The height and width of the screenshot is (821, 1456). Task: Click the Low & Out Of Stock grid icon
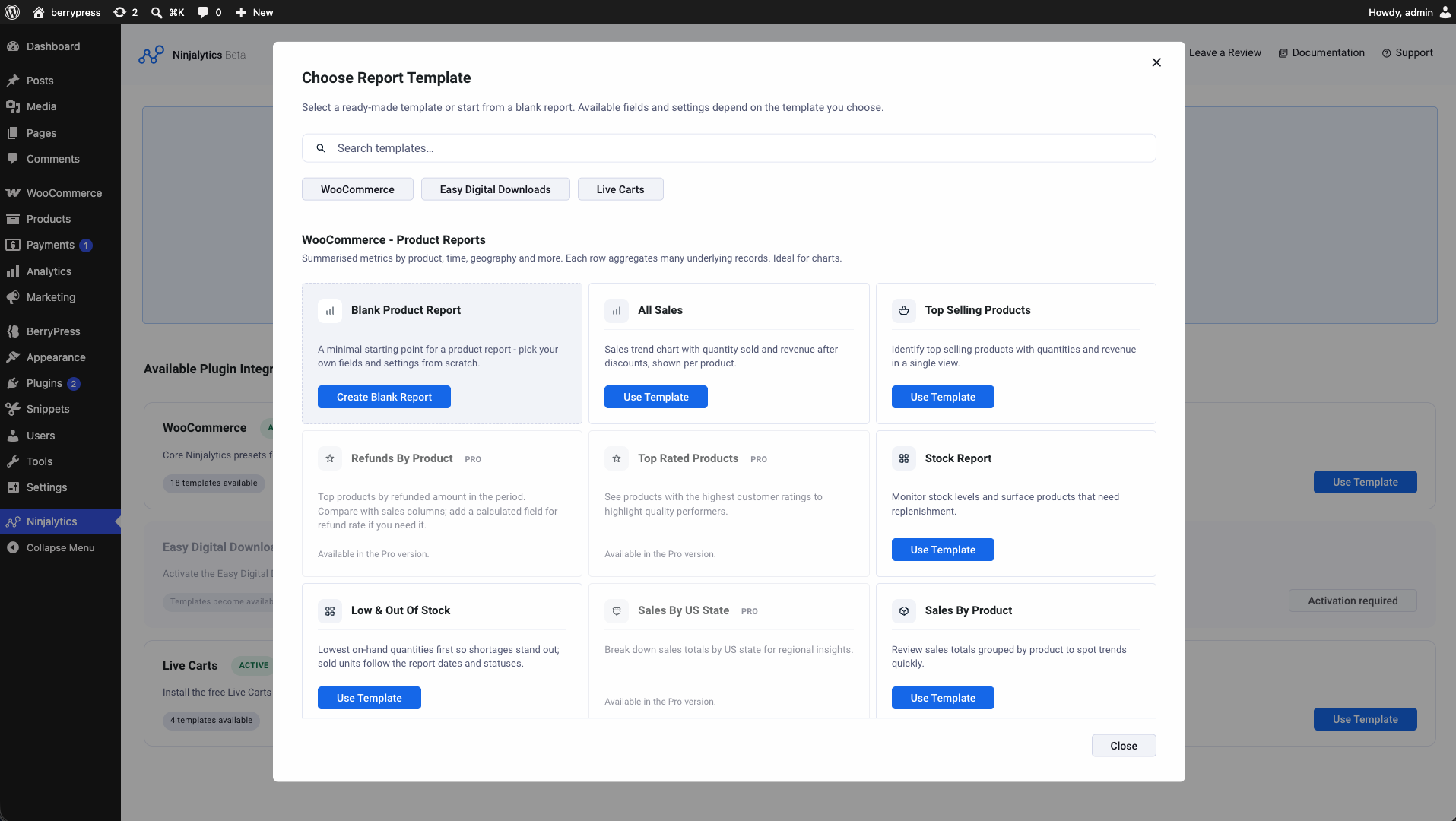tap(330, 610)
